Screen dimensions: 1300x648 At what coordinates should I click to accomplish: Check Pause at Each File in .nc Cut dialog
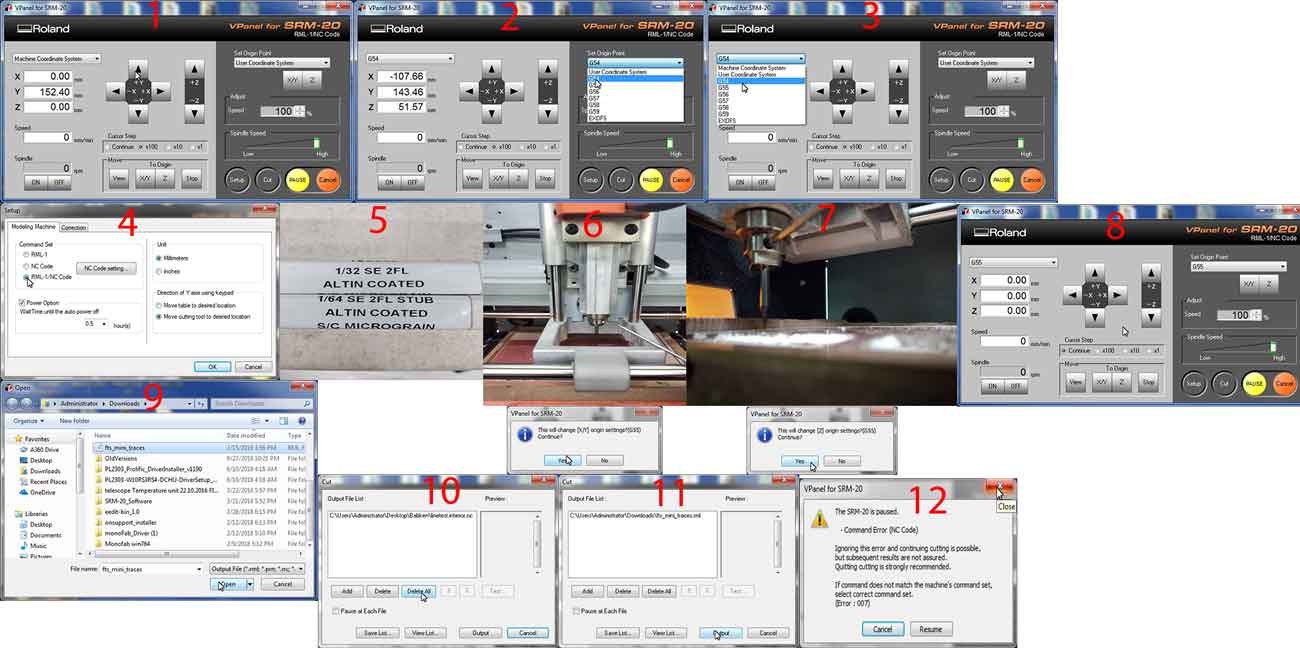point(336,610)
